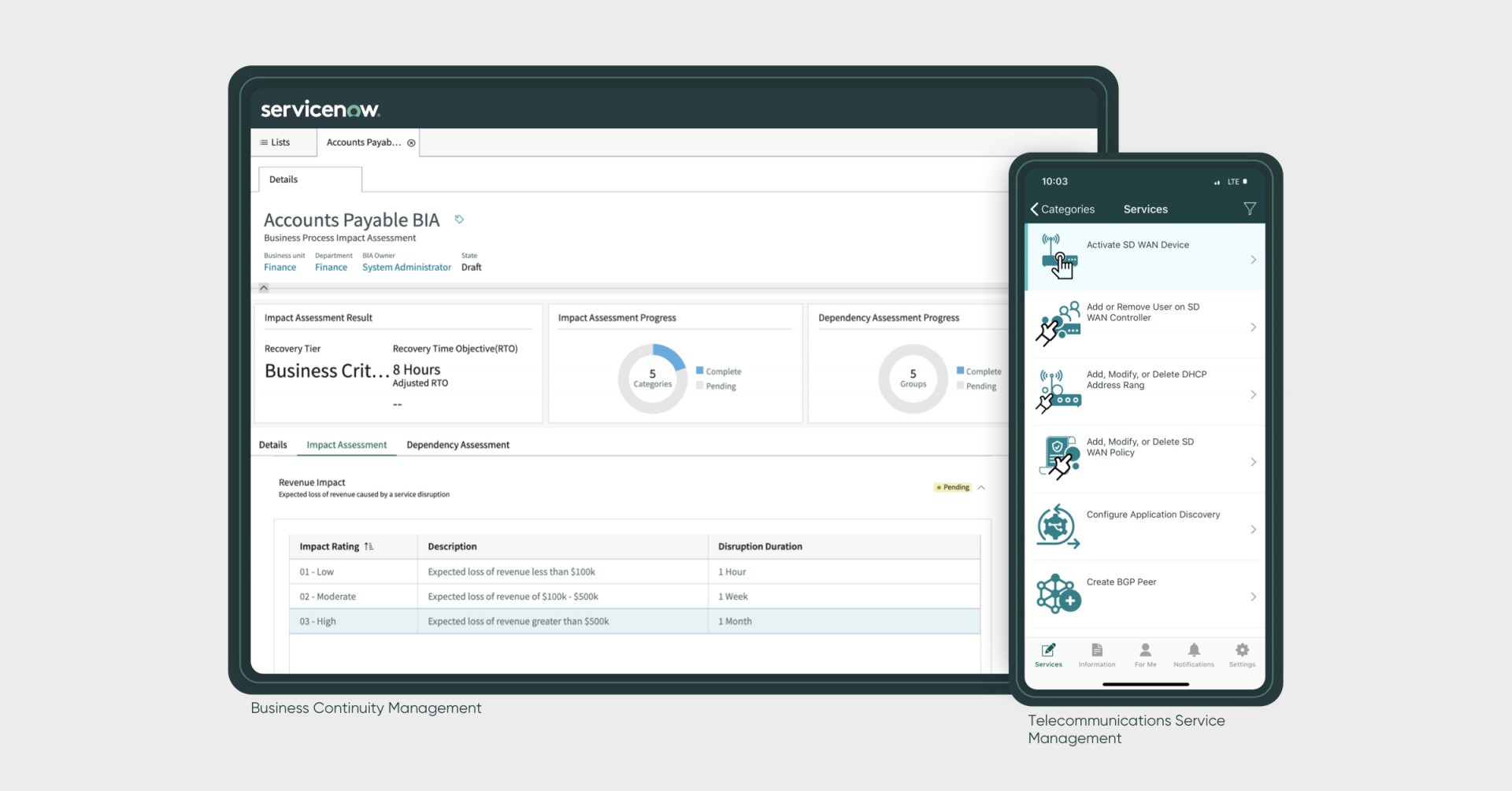Go back to Categories on phone
This screenshot has width=1512, height=791.
click(x=1062, y=209)
